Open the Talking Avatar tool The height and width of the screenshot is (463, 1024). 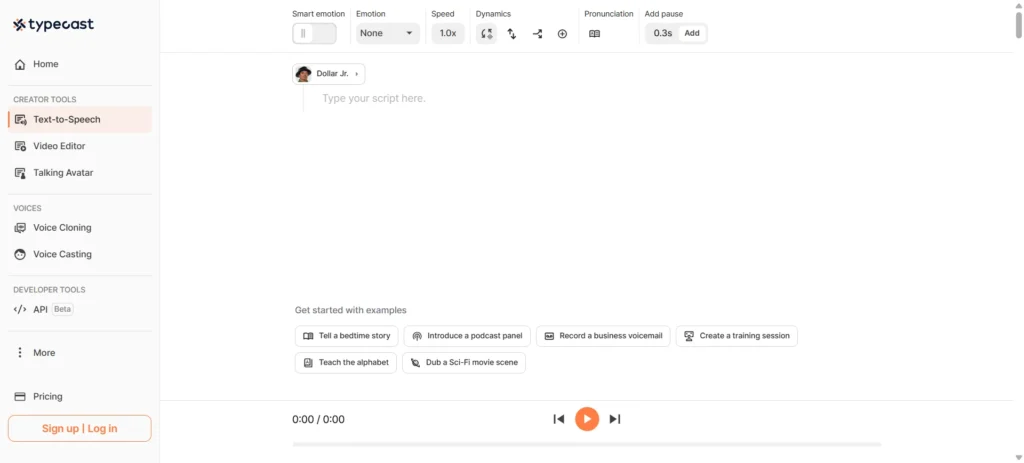pyautogui.click(x=80, y=173)
